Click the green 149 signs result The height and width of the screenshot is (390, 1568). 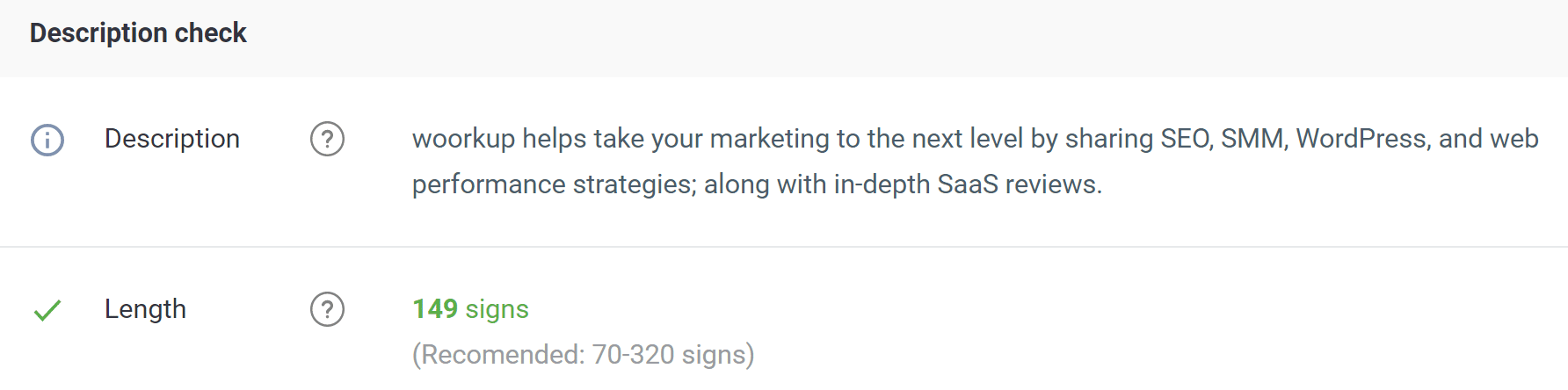pos(471,309)
